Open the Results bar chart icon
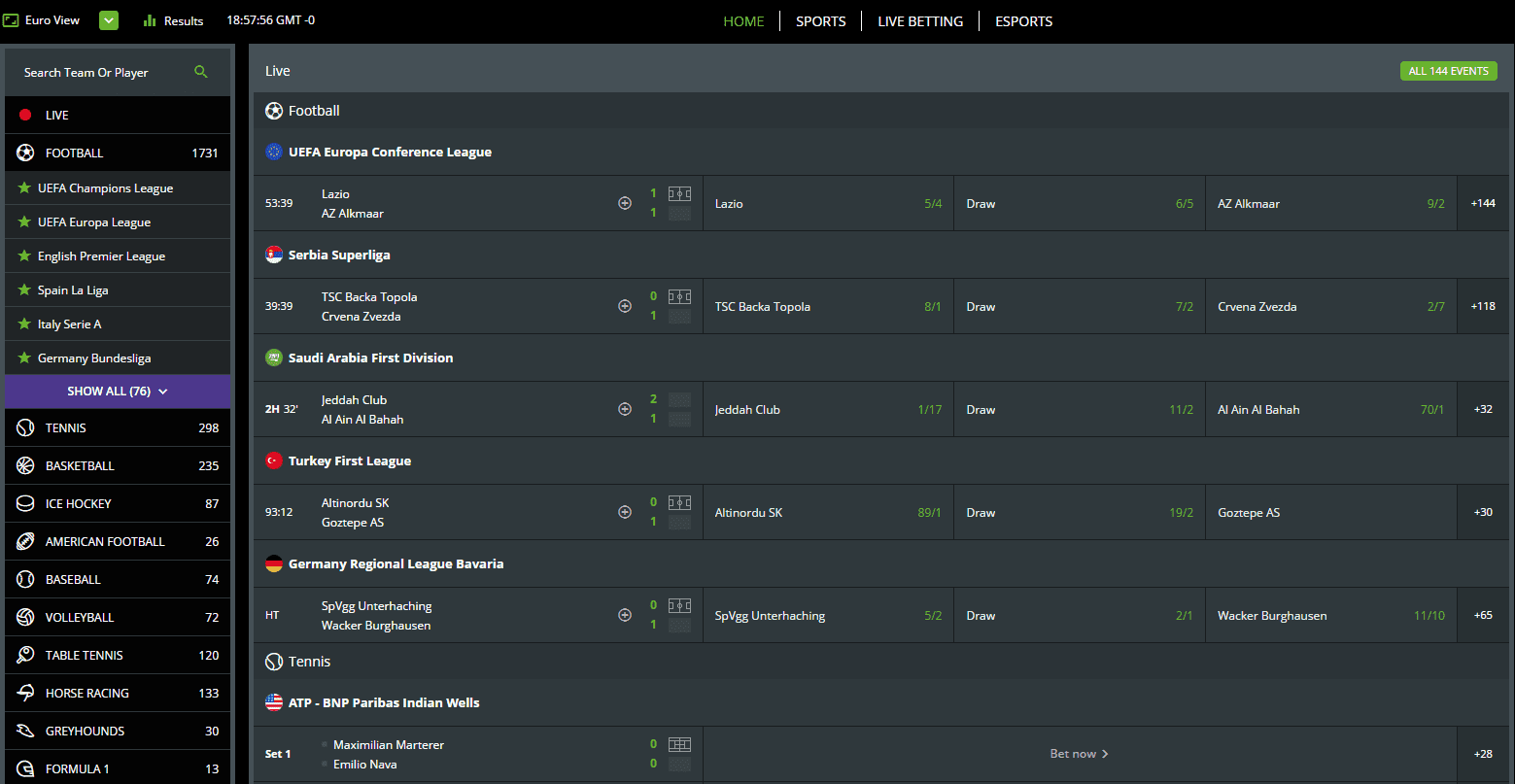 pyautogui.click(x=150, y=20)
